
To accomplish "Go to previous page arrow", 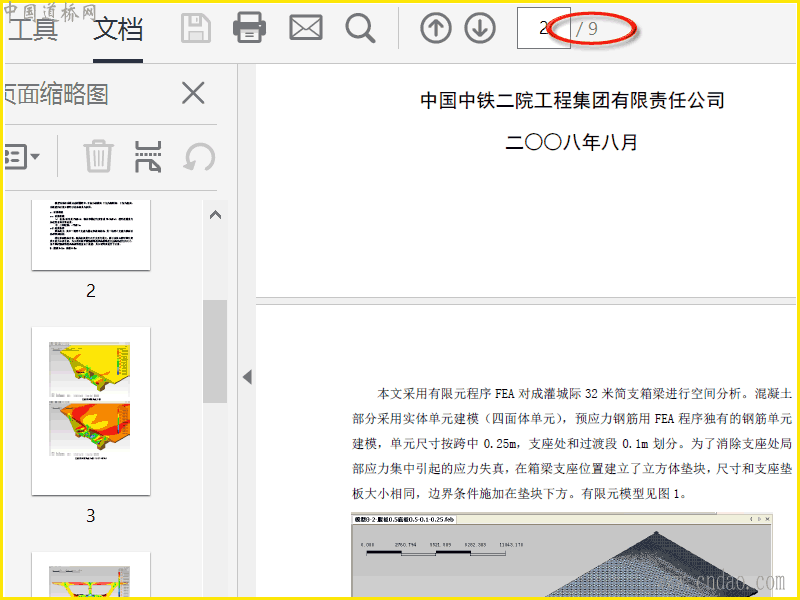I will [x=436, y=28].
